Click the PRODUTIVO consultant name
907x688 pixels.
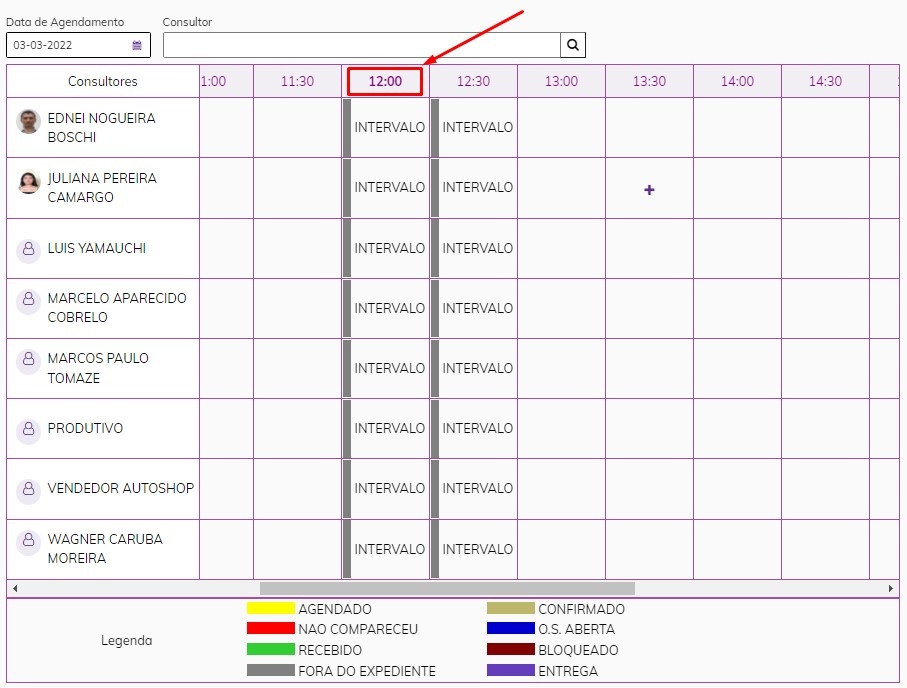pos(85,428)
